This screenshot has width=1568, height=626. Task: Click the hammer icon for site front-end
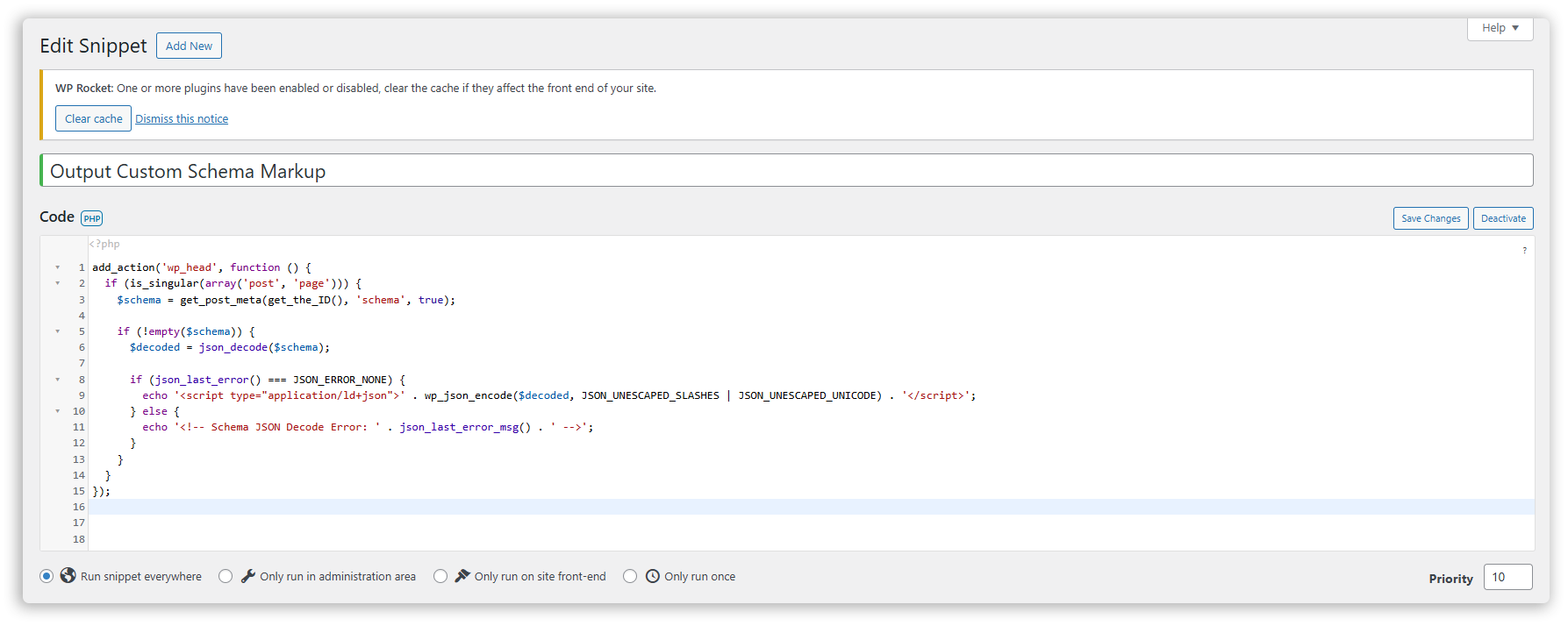coord(462,576)
